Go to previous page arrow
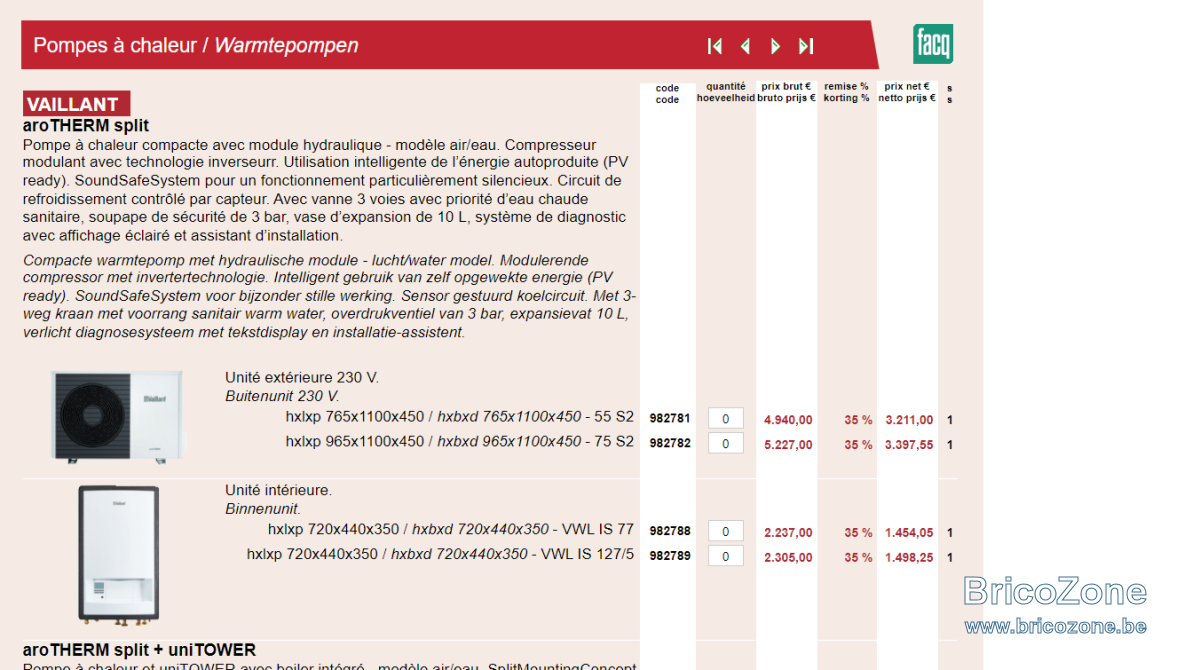This screenshot has height=670, width=1200. (745, 46)
